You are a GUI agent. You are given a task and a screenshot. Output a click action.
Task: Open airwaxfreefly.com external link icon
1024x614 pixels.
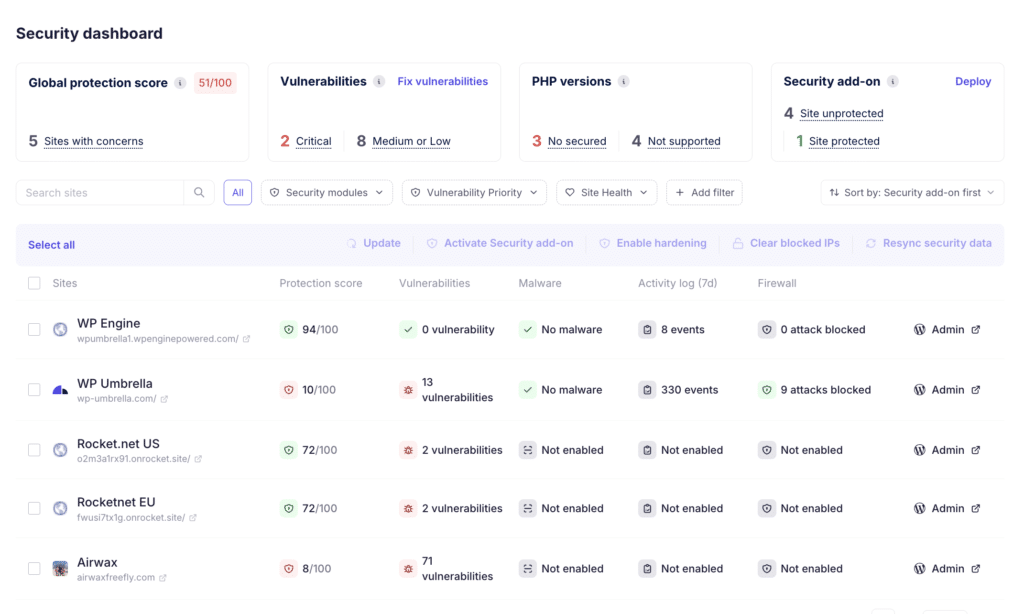(x=163, y=578)
